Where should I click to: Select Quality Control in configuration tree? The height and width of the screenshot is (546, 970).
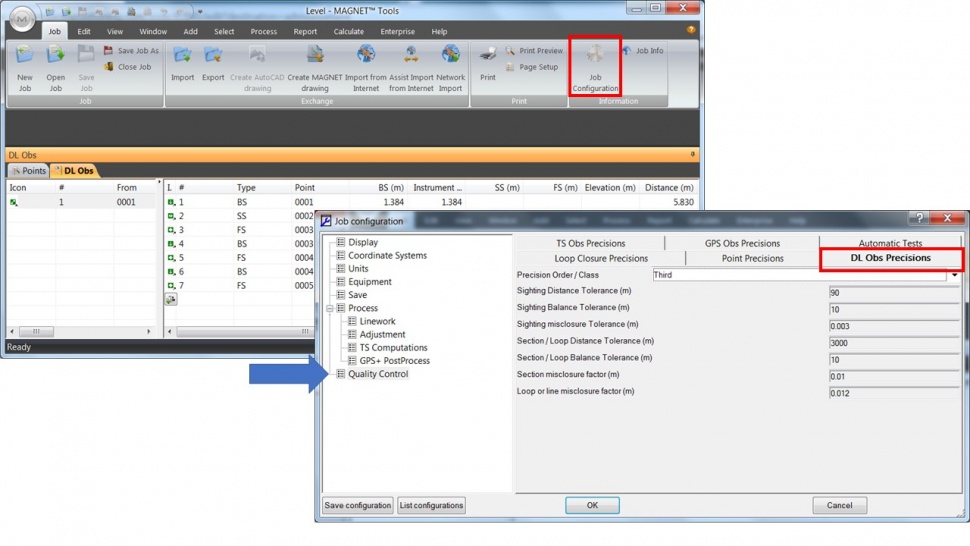pos(378,374)
